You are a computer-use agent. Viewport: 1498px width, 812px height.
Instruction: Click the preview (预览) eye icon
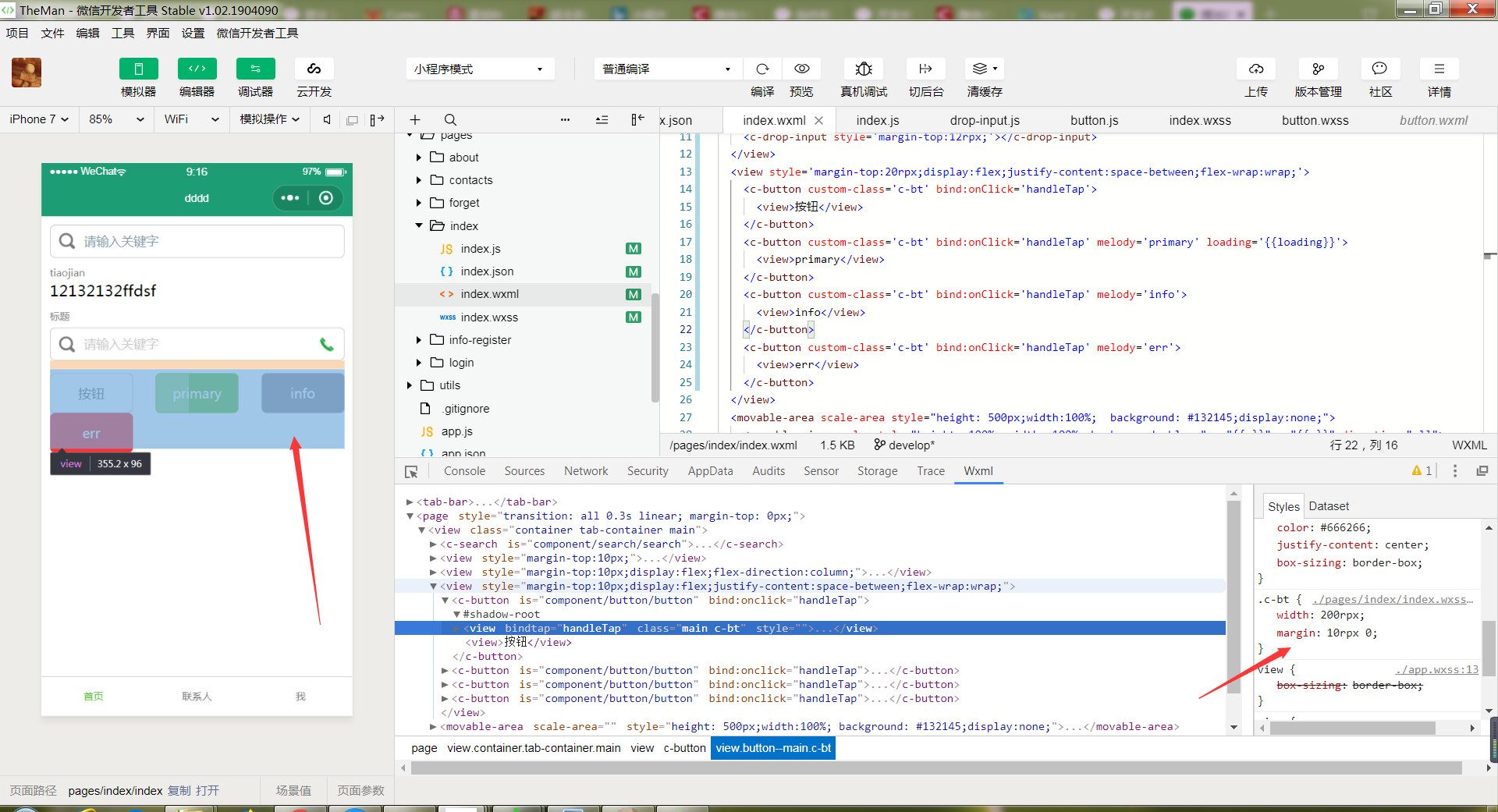click(x=801, y=69)
